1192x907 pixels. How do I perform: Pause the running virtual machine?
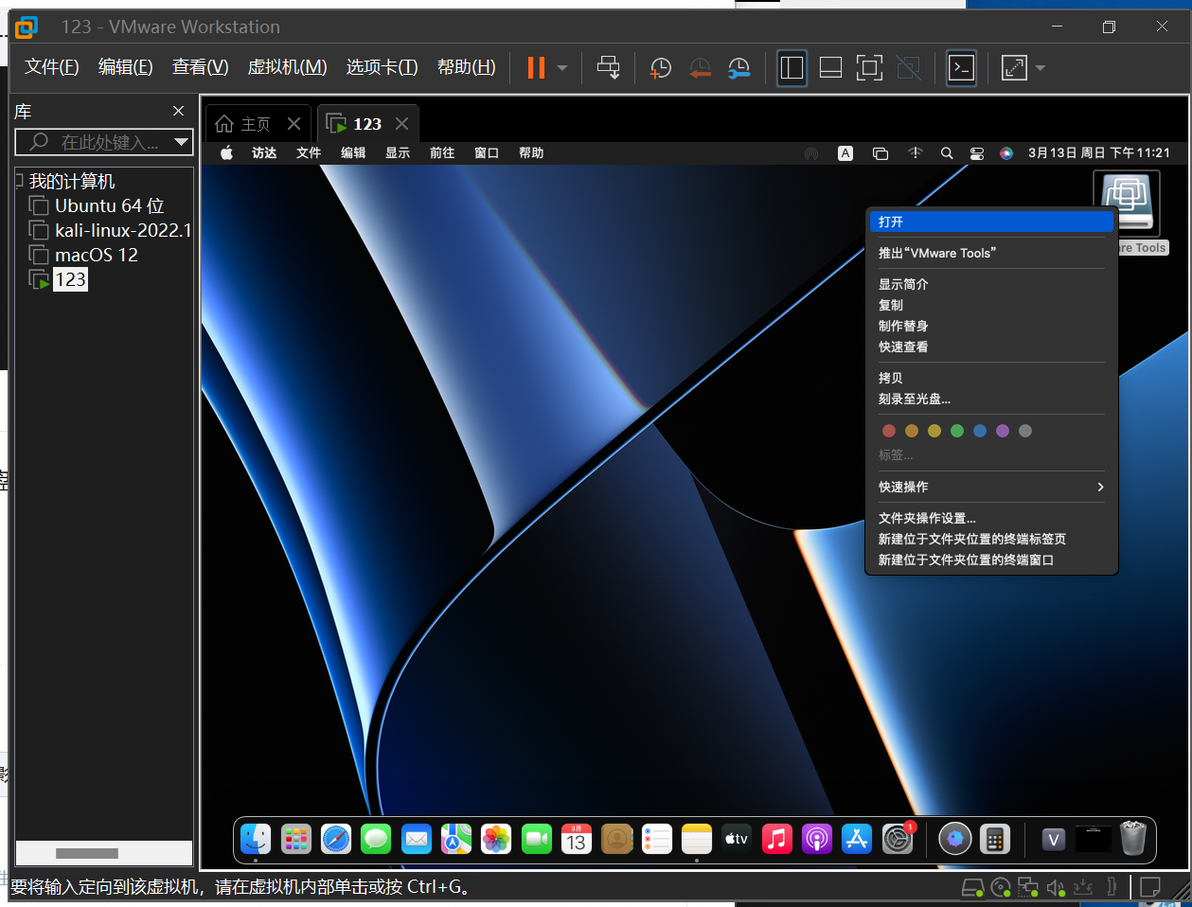[536, 68]
